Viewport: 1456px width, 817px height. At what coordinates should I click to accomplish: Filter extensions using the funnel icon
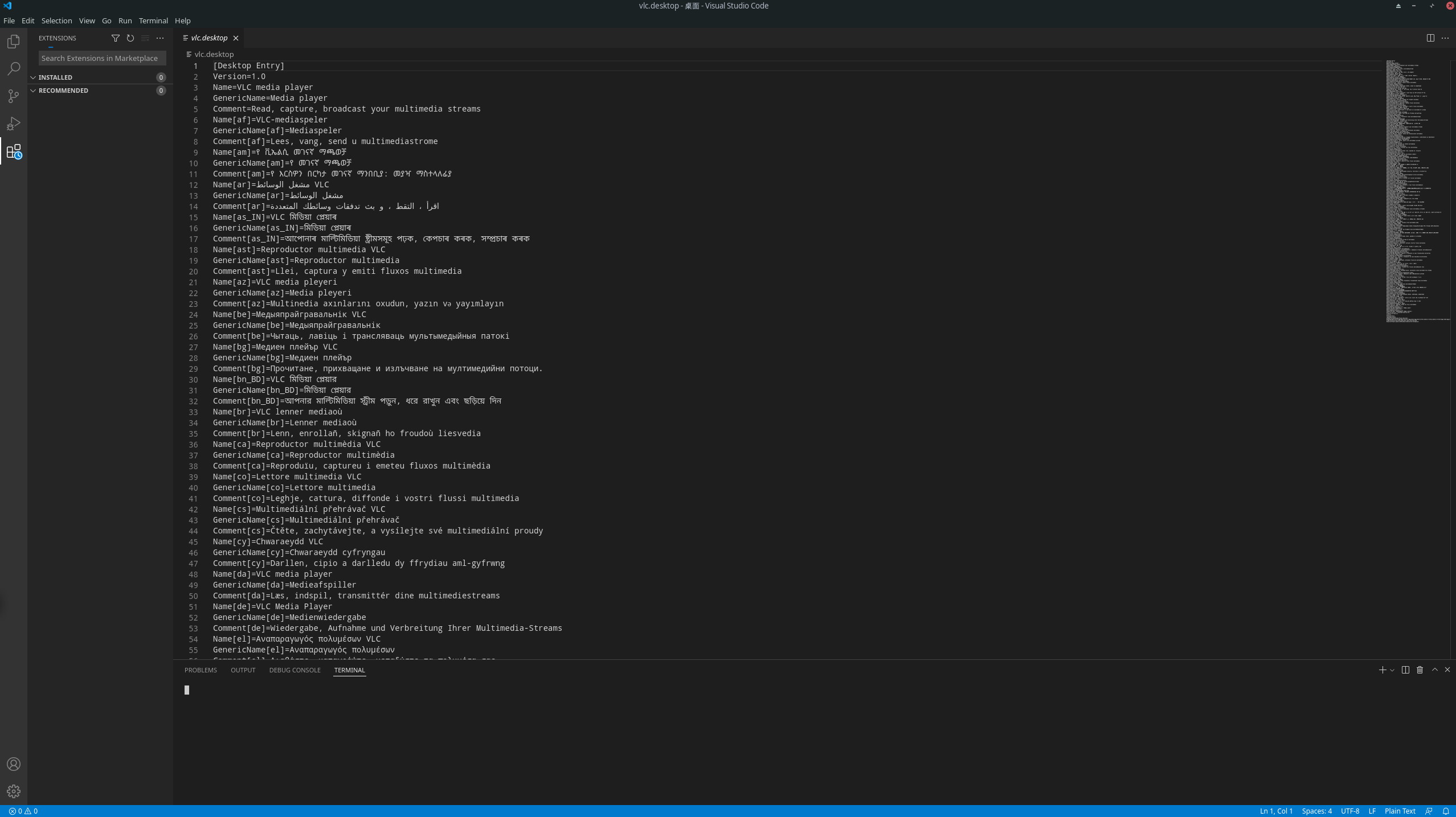click(x=116, y=38)
